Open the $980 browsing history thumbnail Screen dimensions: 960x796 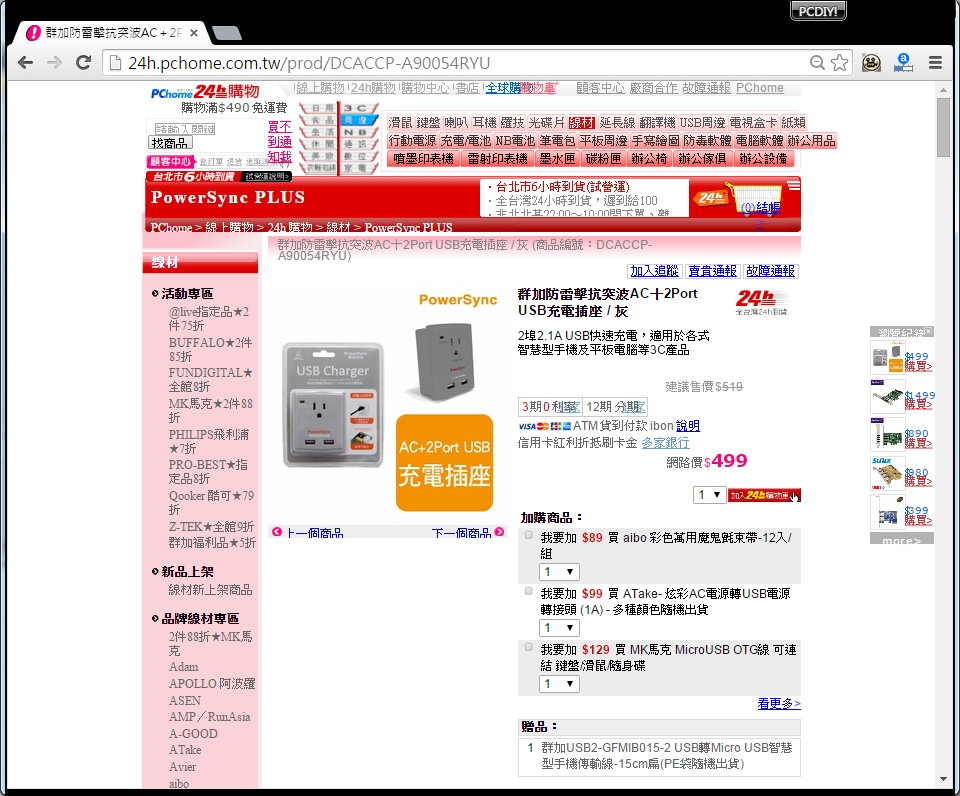click(x=887, y=473)
